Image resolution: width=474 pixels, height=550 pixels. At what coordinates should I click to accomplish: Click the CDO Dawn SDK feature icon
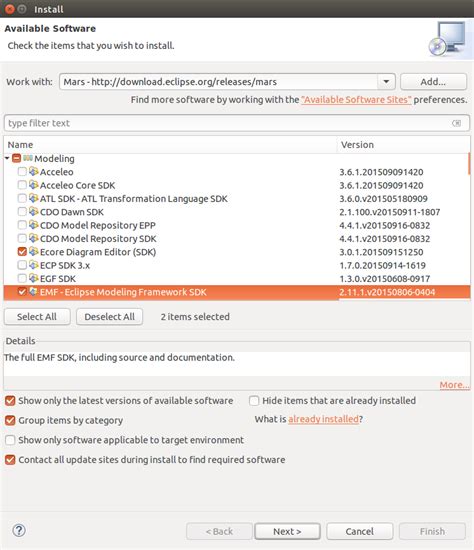(x=34, y=212)
